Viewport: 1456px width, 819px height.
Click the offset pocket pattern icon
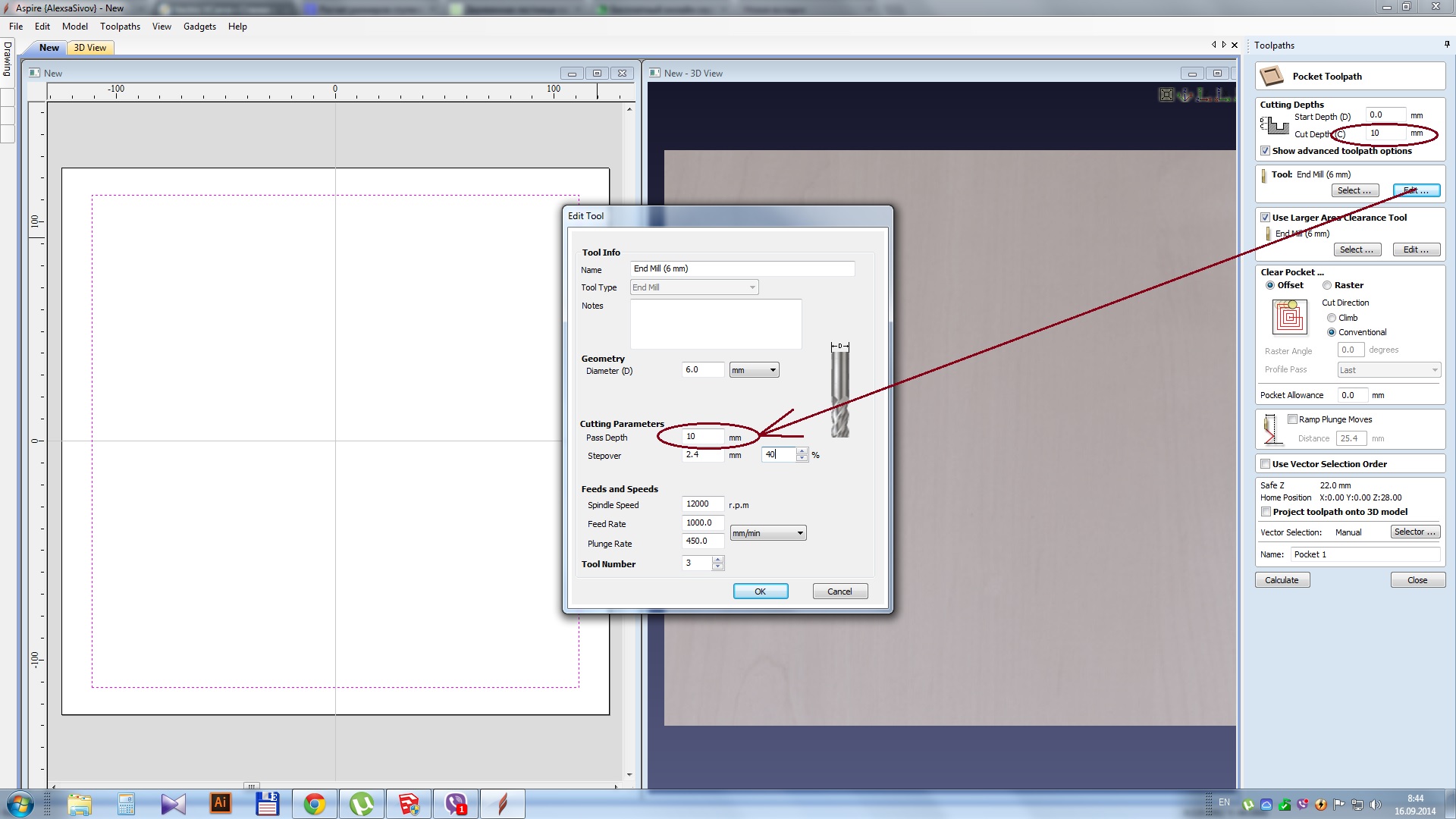pyautogui.click(x=1290, y=317)
